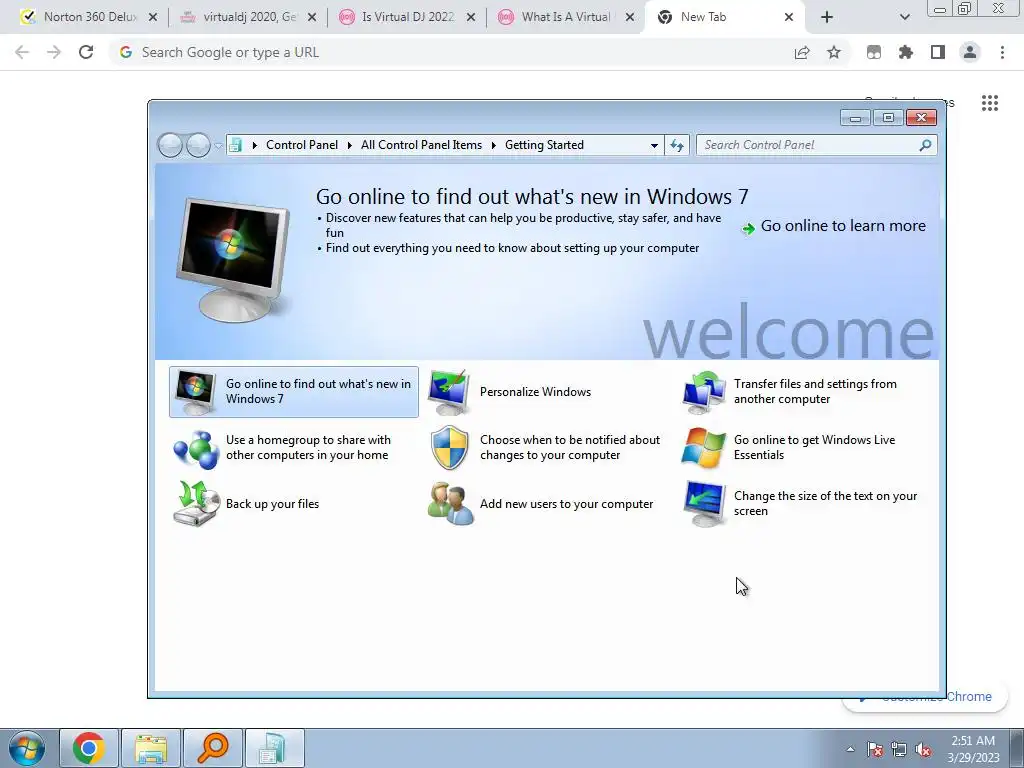Screen dimensions: 1024x768
Task: Close the Norton 360 Deluxe tab
Action: (x=153, y=17)
